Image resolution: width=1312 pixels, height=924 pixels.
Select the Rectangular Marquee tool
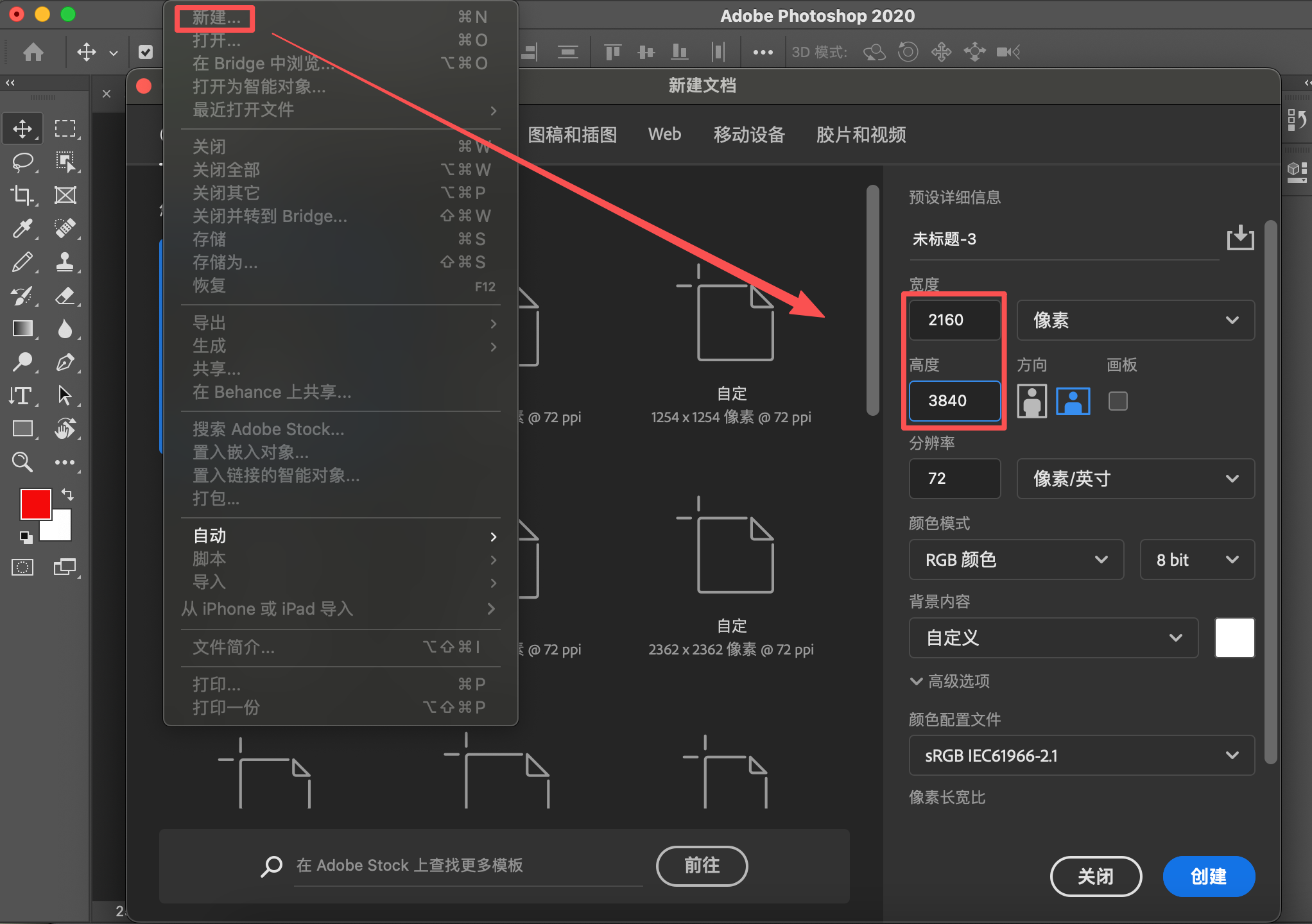pyautogui.click(x=65, y=128)
